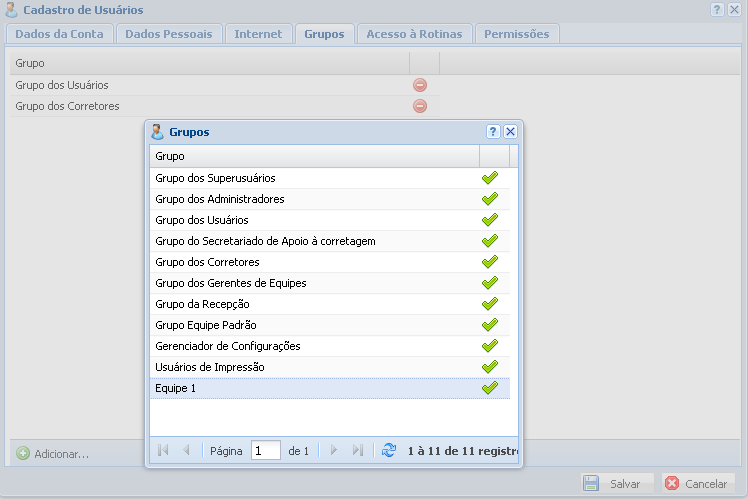Choose checkmark next to Grupo da Recepção
This screenshot has height=499, width=748.
tap(490, 304)
